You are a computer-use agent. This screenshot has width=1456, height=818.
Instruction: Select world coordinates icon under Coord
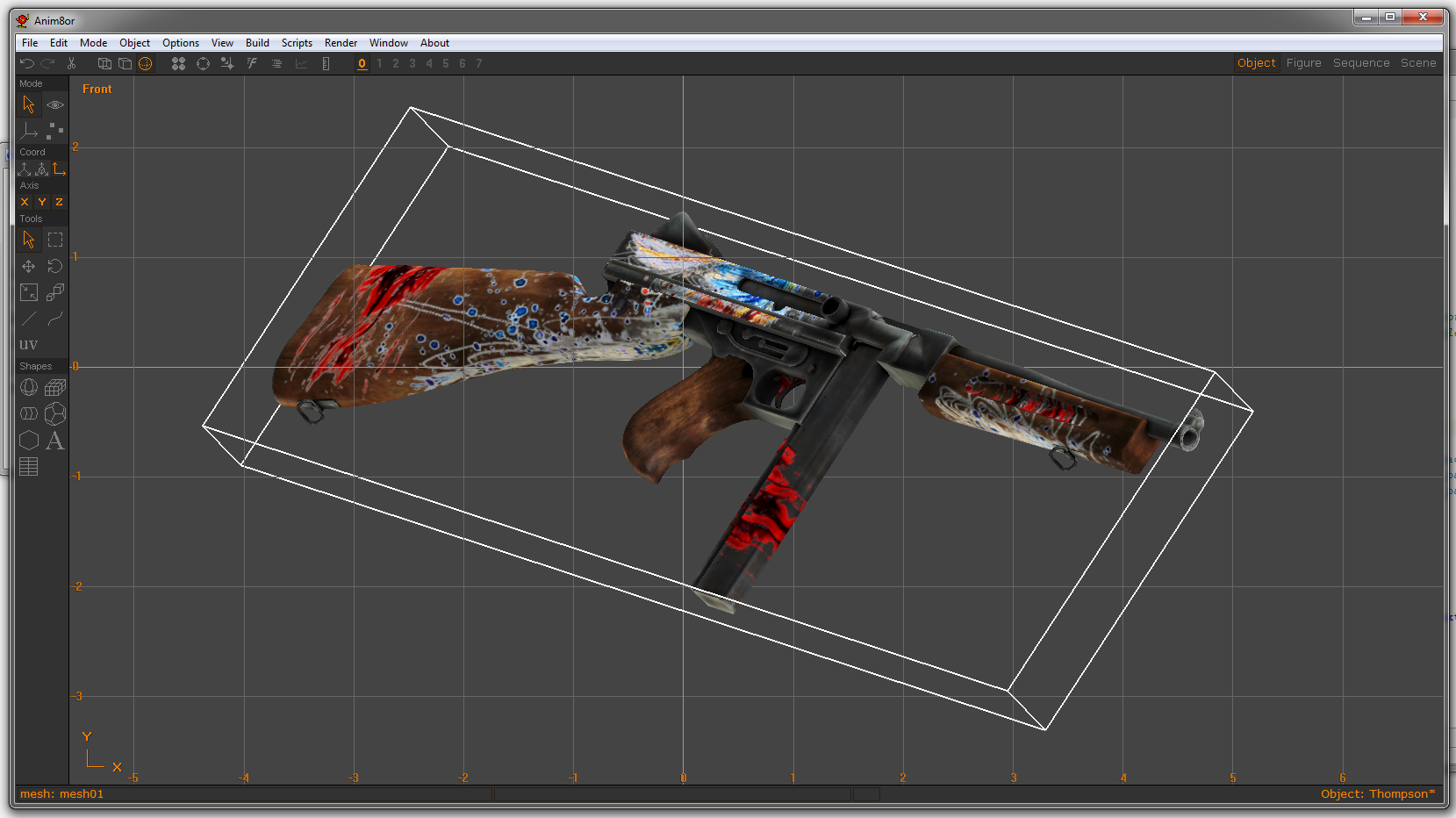point(25,169)
